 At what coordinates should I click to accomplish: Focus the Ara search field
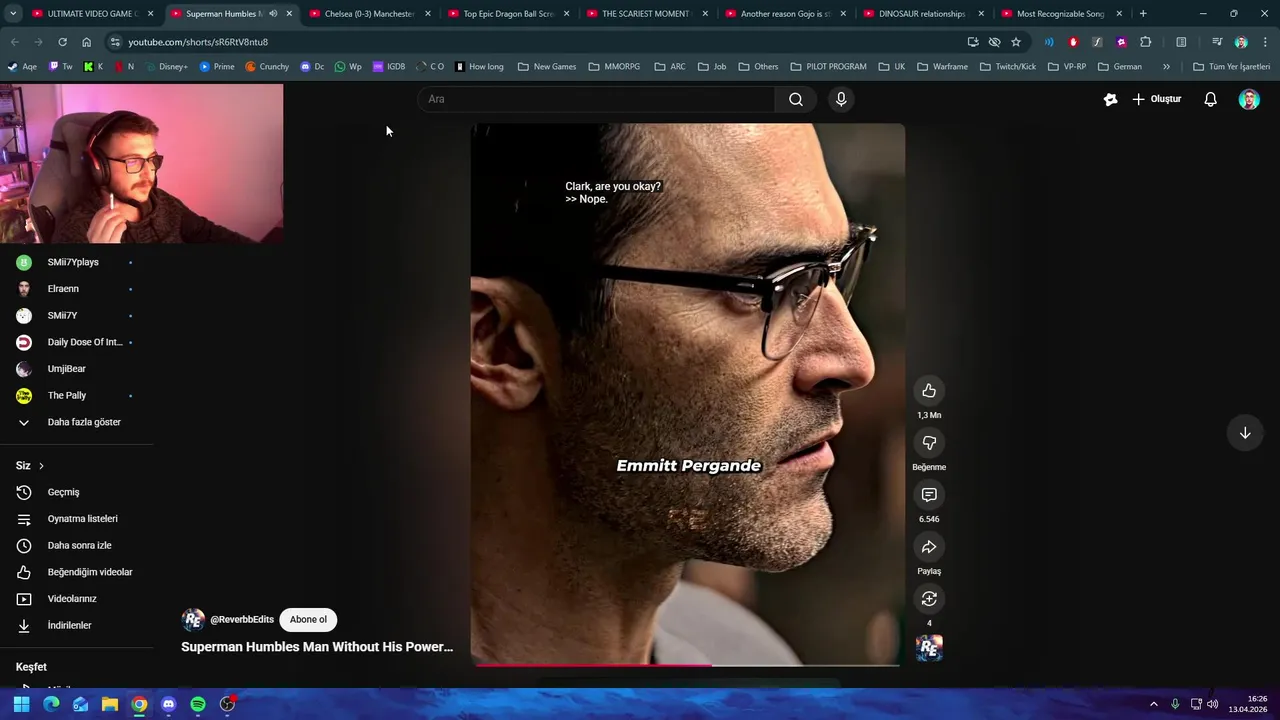pyautogui.click(x=597, y=99)
